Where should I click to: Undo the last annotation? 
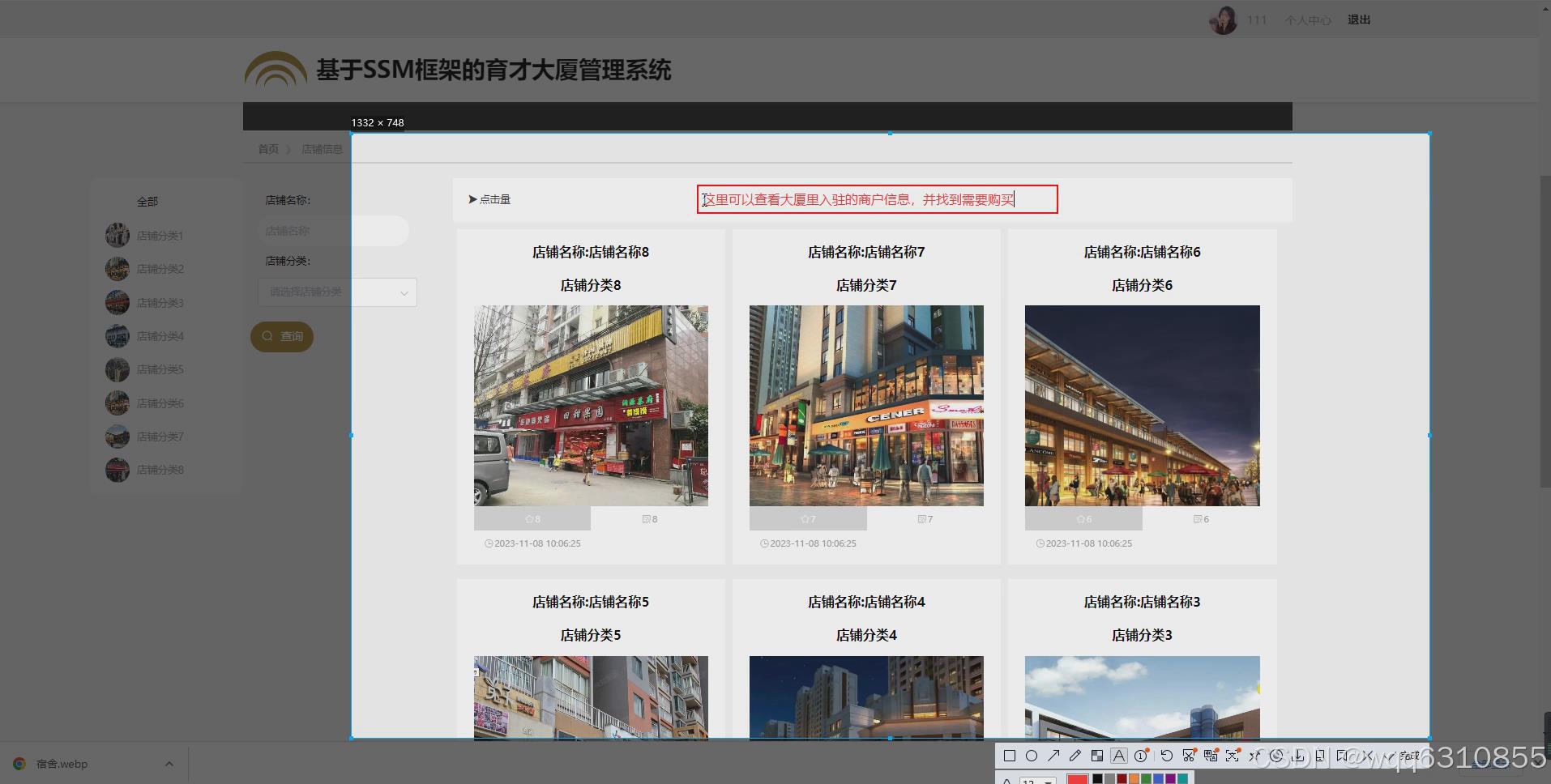point(1167,756)
